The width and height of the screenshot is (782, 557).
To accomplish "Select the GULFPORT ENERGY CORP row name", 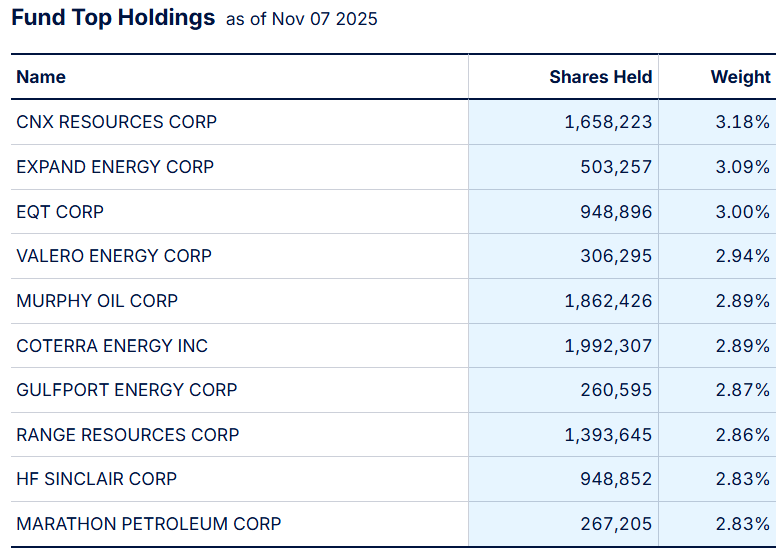I will click(x=127, y=390).
